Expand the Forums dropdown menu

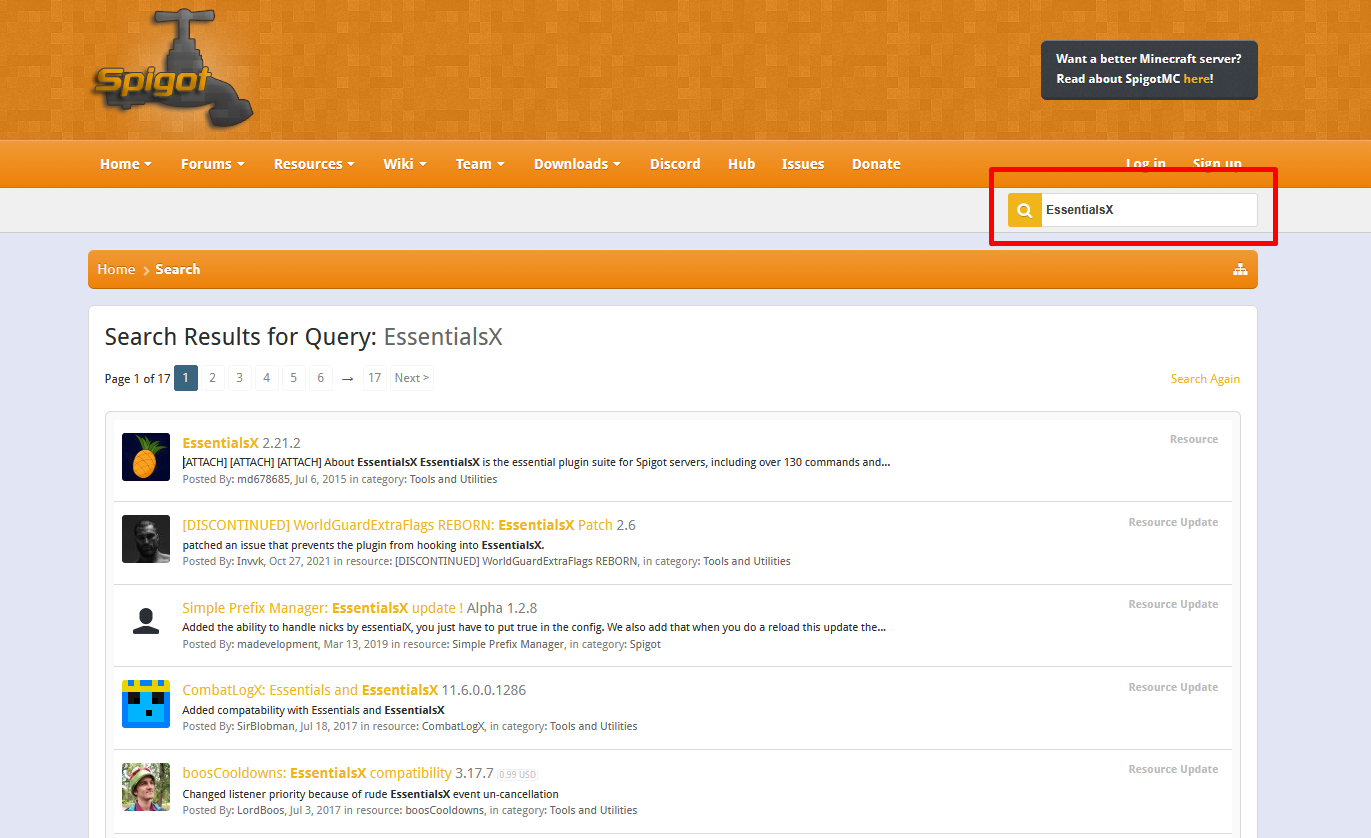pyautogui.click(x=212, y=164)
